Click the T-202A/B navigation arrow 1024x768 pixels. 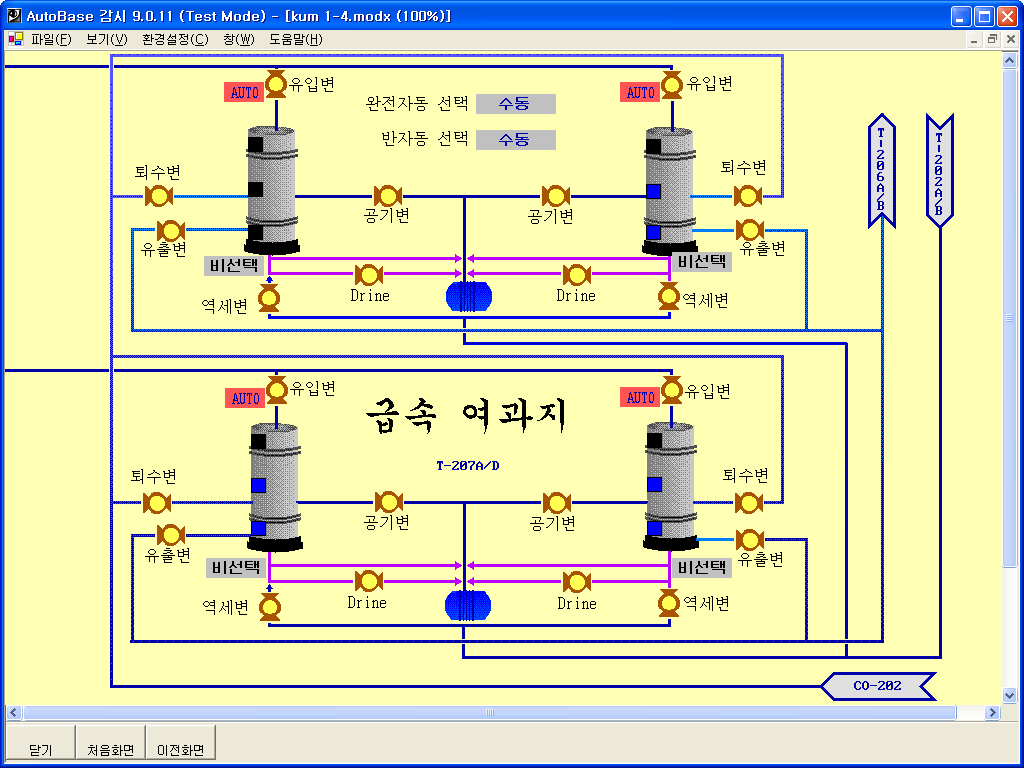click(939, 170)
